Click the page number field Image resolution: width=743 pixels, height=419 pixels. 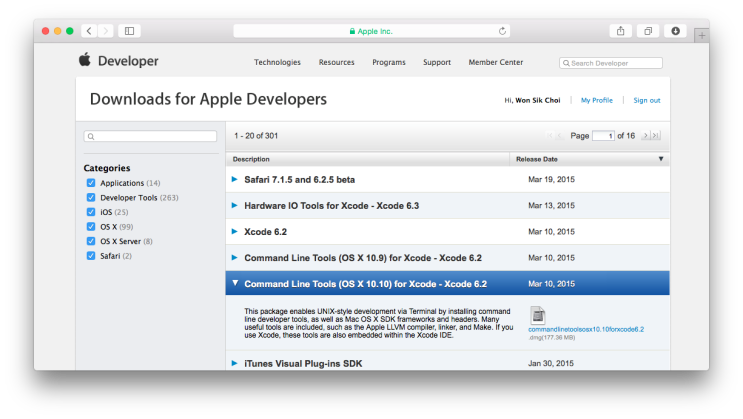coord(603,136)
